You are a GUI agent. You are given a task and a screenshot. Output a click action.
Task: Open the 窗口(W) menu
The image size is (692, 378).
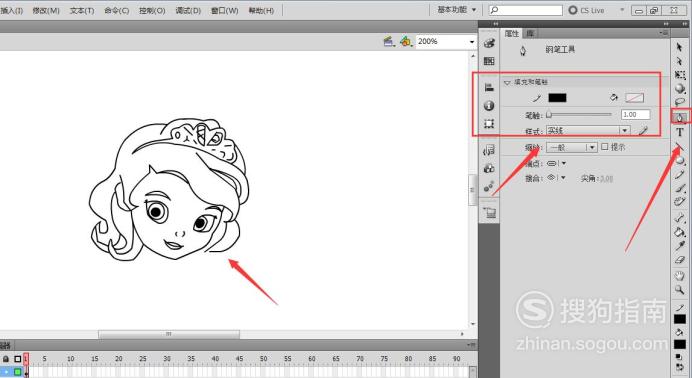click(225, 10)
